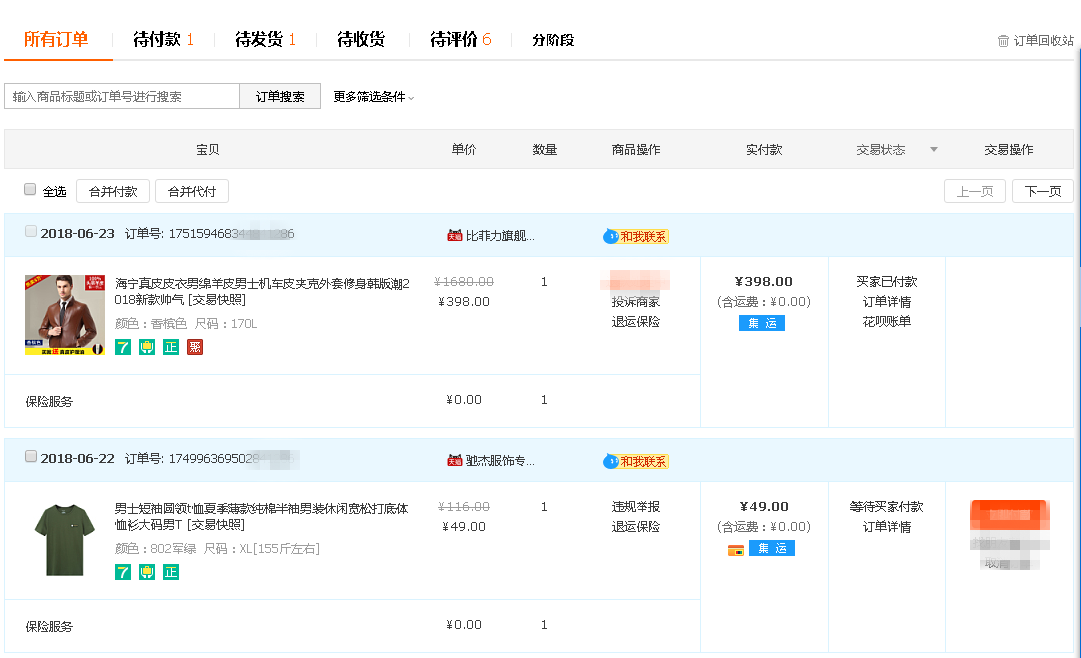Open the leather jacket product thumbnail
Image resolution: width=1081 pixels, height=658 pixels.
pyautogui.click(x=66, y=315)
